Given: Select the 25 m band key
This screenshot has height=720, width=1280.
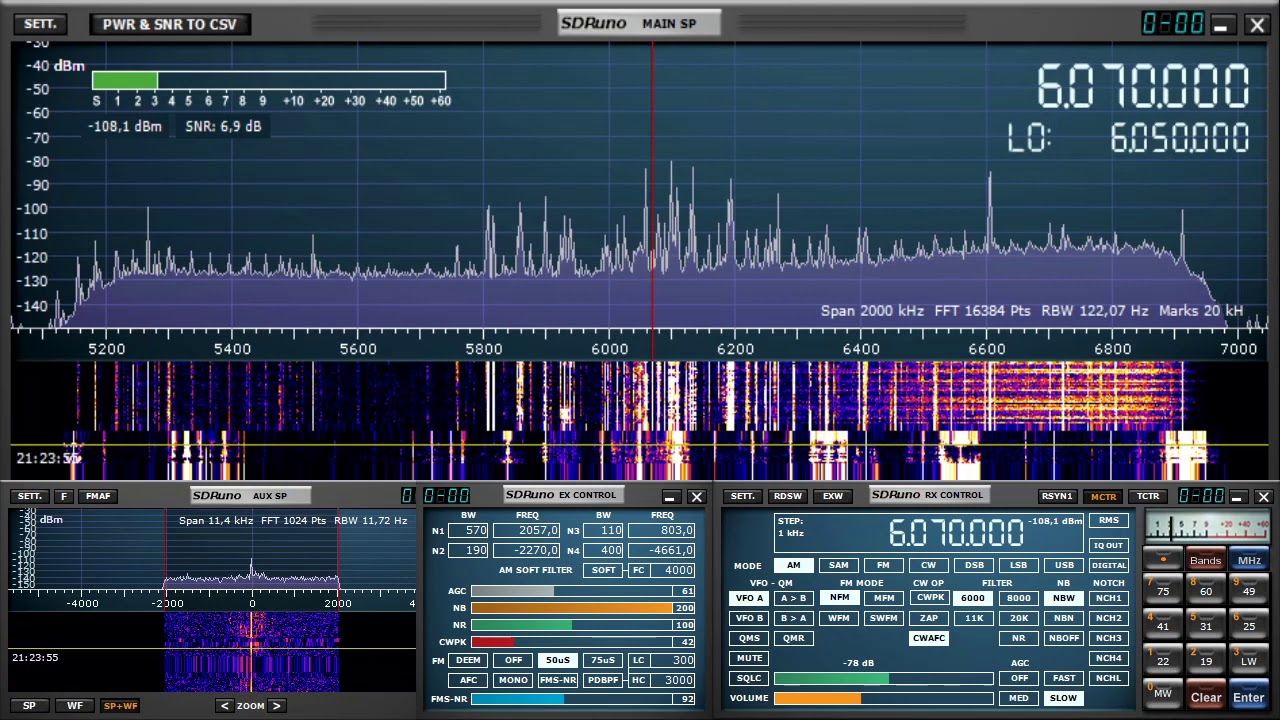Looking at the screenshot, I should 1249,623.
